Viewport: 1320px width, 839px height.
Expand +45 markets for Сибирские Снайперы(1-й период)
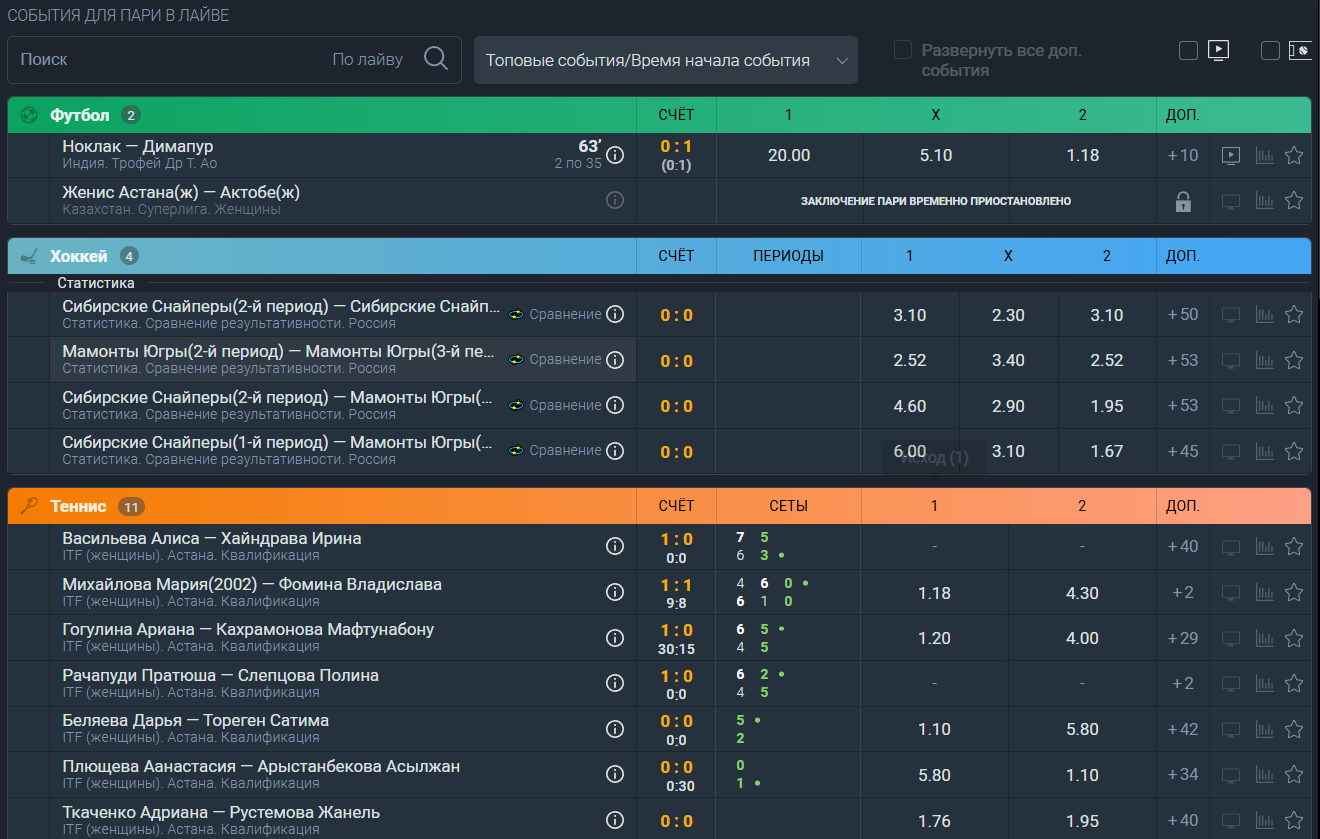(x=1183, y=451)
